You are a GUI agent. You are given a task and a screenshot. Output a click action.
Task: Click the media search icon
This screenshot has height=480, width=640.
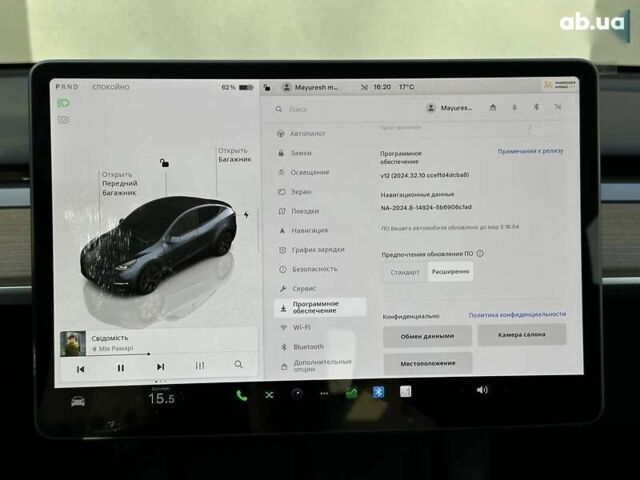click(x=239, y=364)
